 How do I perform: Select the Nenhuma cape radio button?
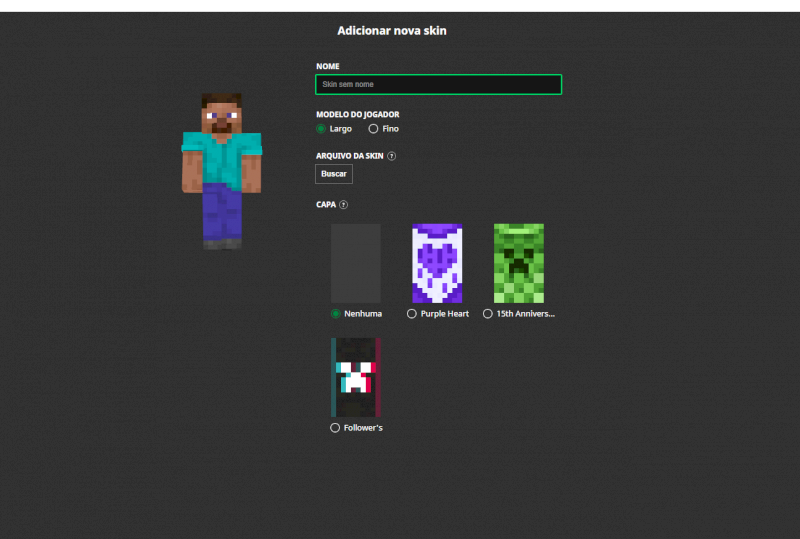[336, 314]
